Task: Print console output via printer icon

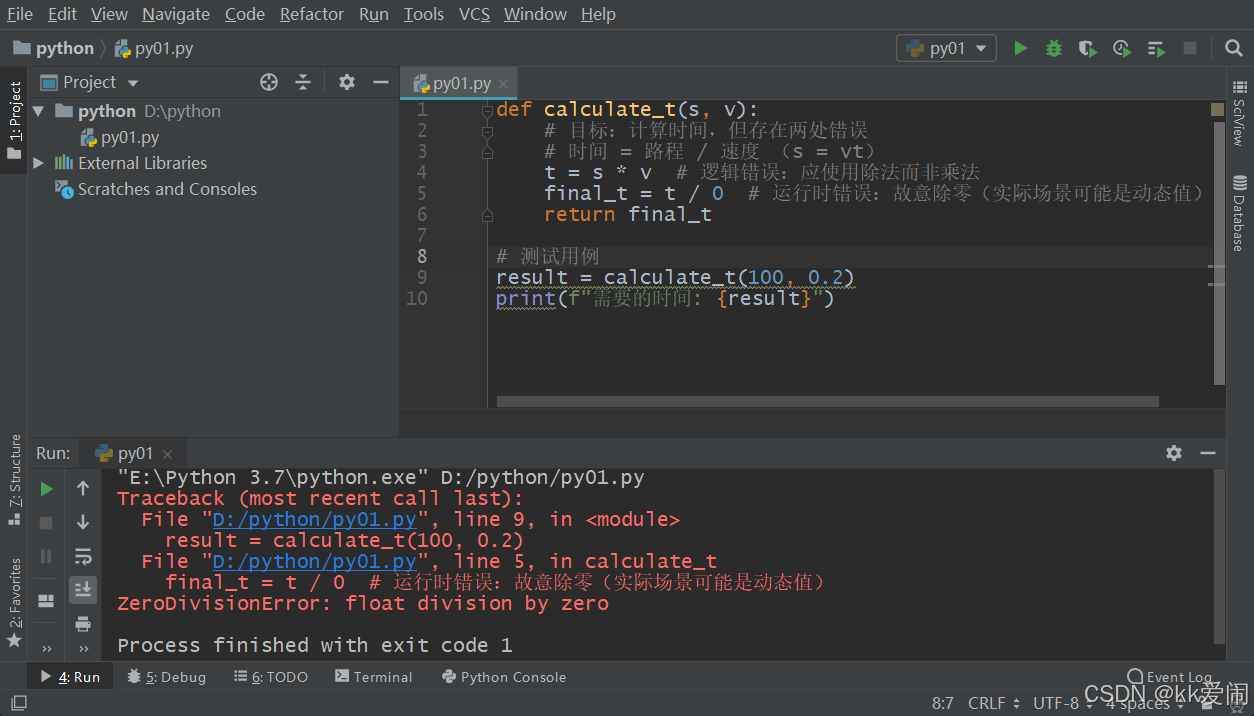Action: [83, 624]
